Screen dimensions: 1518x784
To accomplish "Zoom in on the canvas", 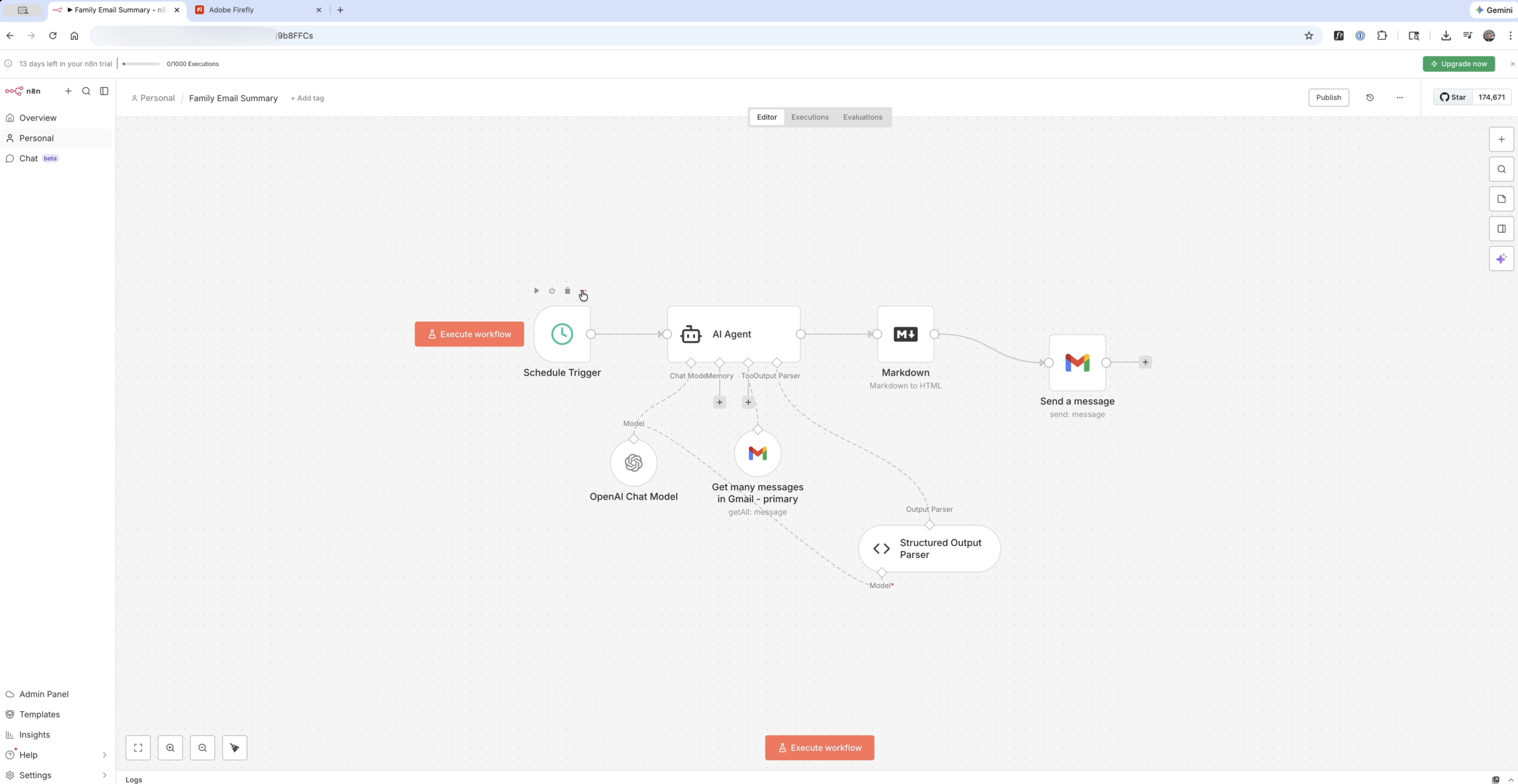I will click(x=170, y=748).
